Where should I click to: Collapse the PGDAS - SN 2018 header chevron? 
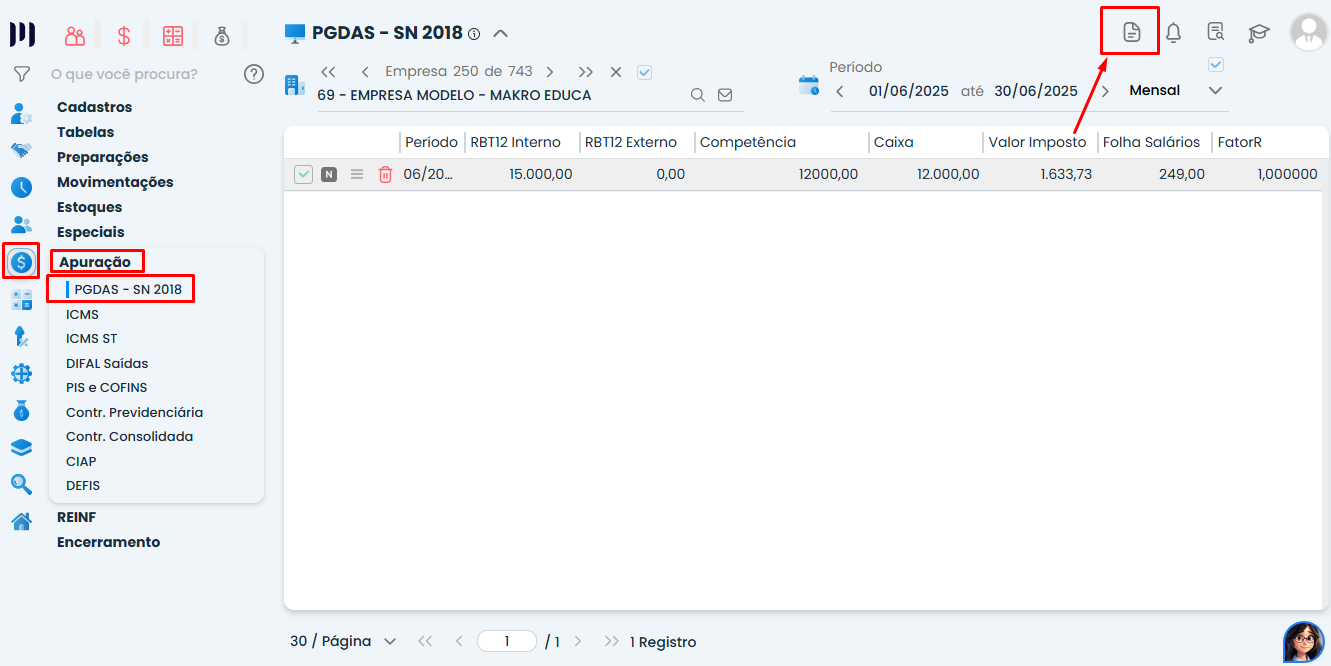501,33
